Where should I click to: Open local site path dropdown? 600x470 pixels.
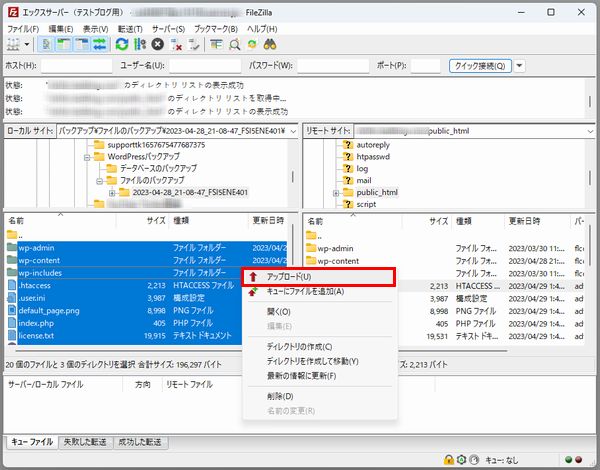(293, 131)
